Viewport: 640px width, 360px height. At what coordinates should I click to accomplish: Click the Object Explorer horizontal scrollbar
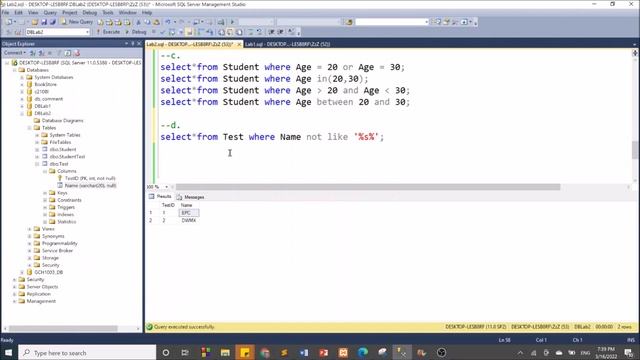tap(63, 329)
